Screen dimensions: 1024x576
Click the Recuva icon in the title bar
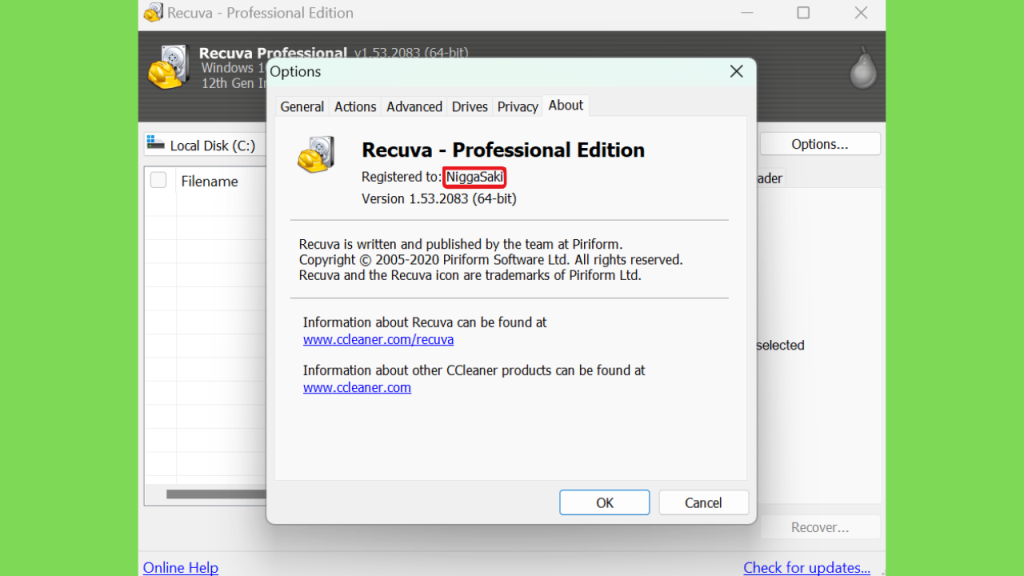(153, 12)
